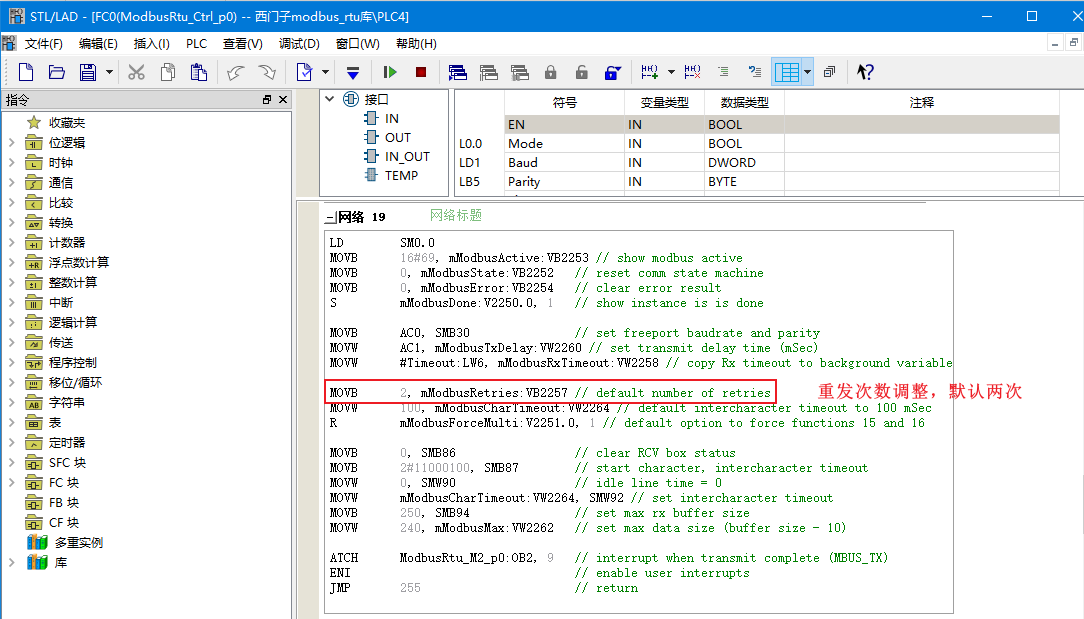Open the 编辑(E) menu
1084x619 pixels.
point(98,44)
